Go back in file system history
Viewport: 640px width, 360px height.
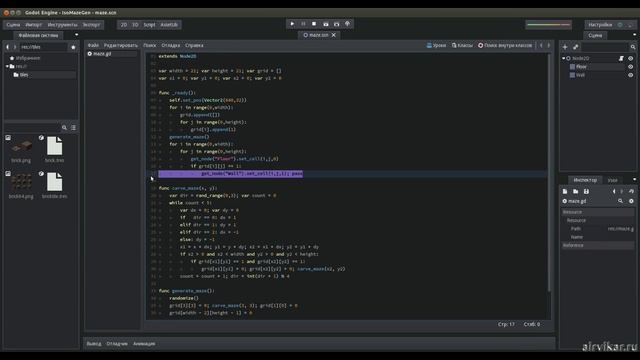coord(7,47)
